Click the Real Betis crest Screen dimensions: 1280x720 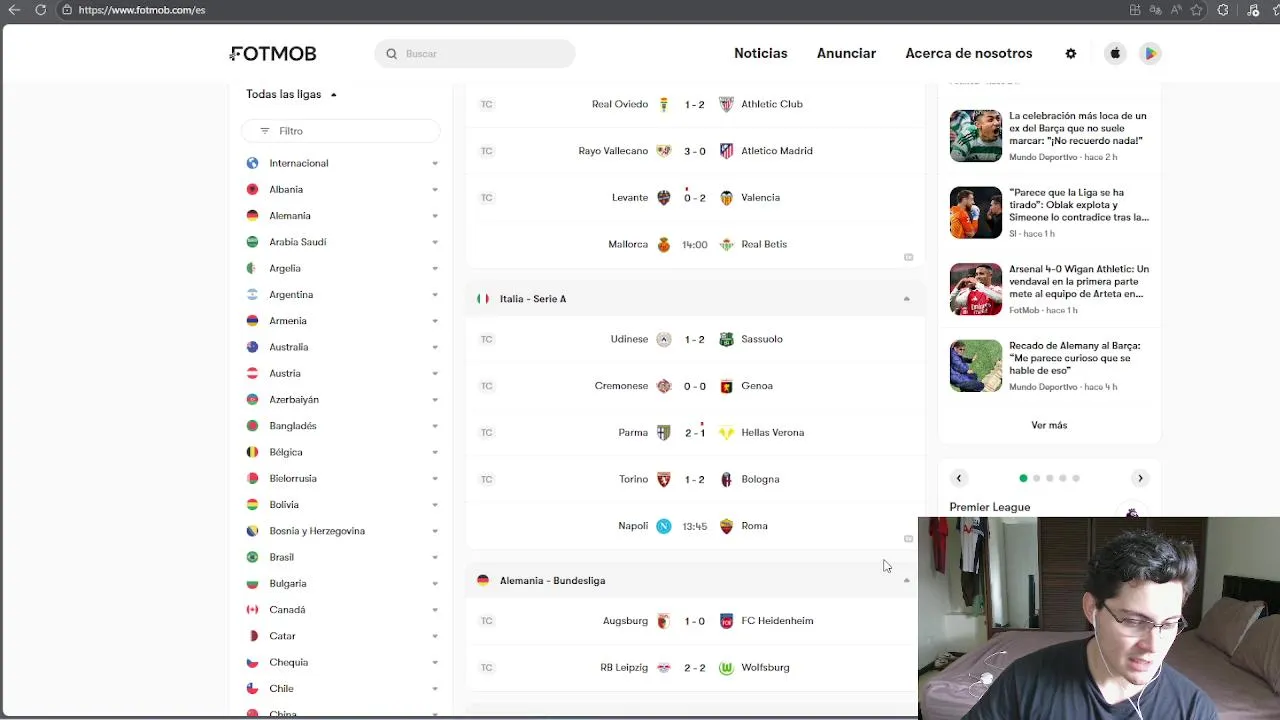[x=726, y=244]
